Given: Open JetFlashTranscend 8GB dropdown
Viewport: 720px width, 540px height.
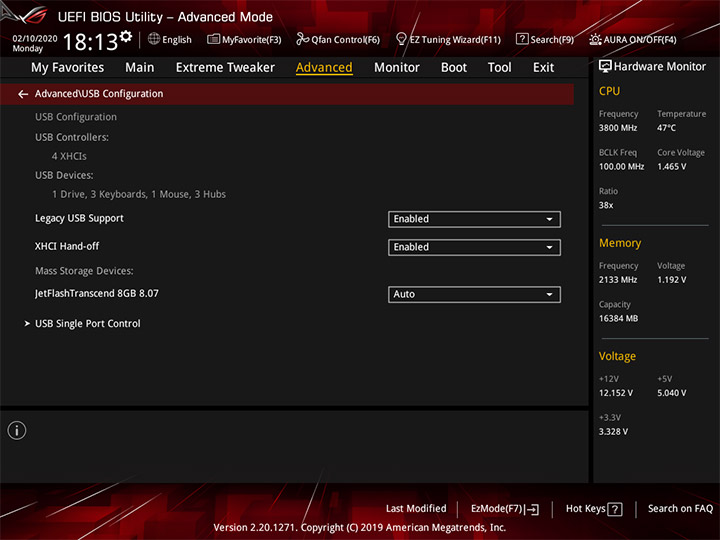Looking at the screenshot, I should pos(474,294).
